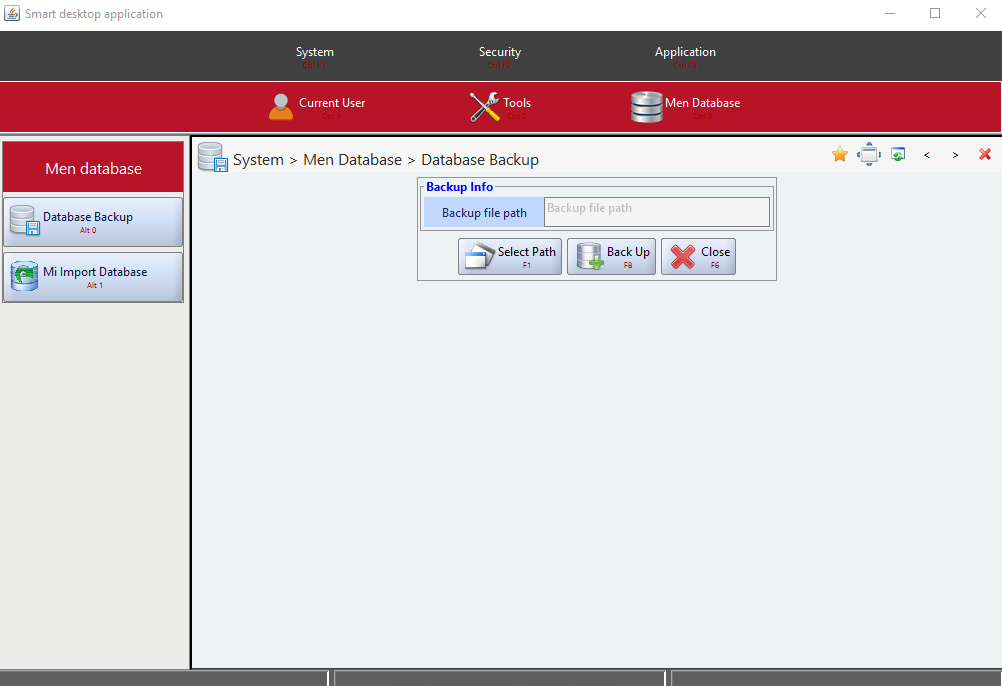Click the Close button in Backup Info
Screen dimensions: 1002x686
coord(698,256)
